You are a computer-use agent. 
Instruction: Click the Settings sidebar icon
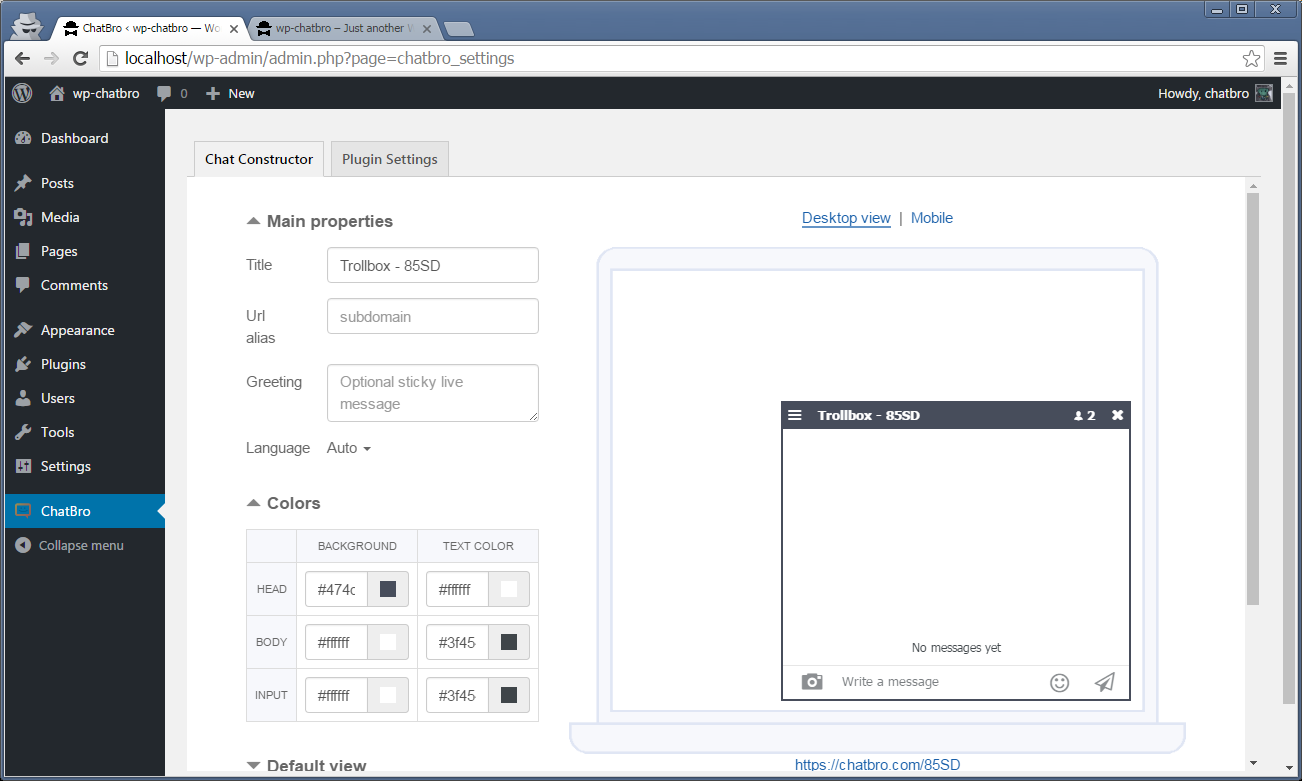point(23,466)
